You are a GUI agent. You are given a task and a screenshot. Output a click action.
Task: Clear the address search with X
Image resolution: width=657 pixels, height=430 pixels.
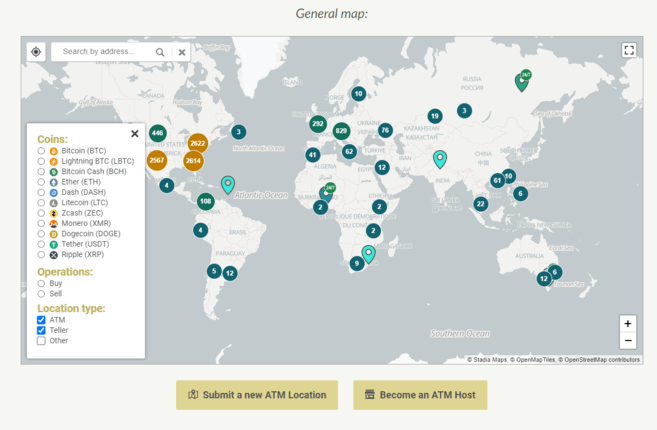[x=182, y=52]
